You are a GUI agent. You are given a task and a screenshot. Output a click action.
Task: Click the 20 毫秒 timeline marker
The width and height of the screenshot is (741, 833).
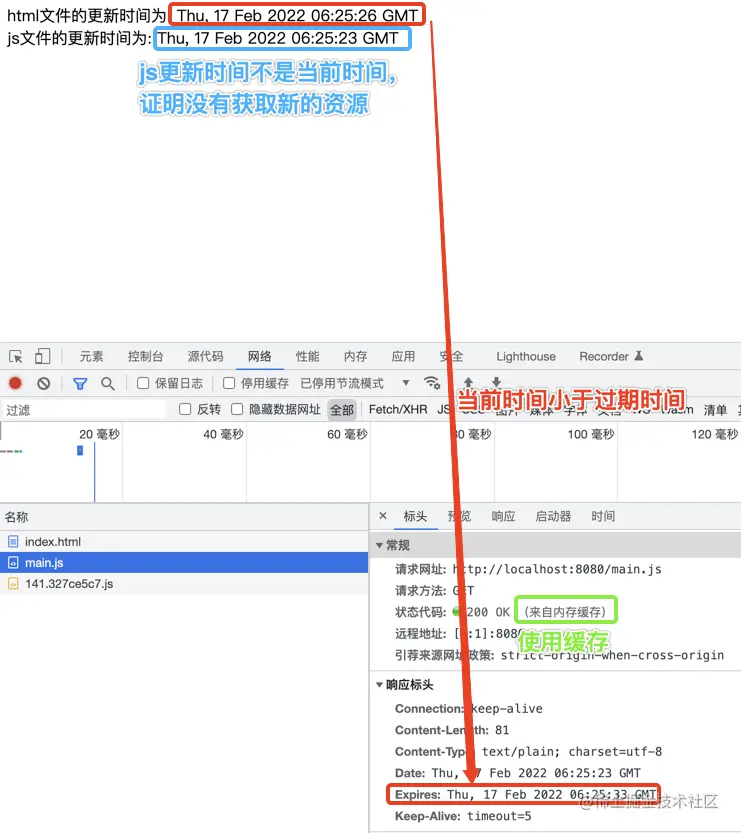click(x=99, y=434)
